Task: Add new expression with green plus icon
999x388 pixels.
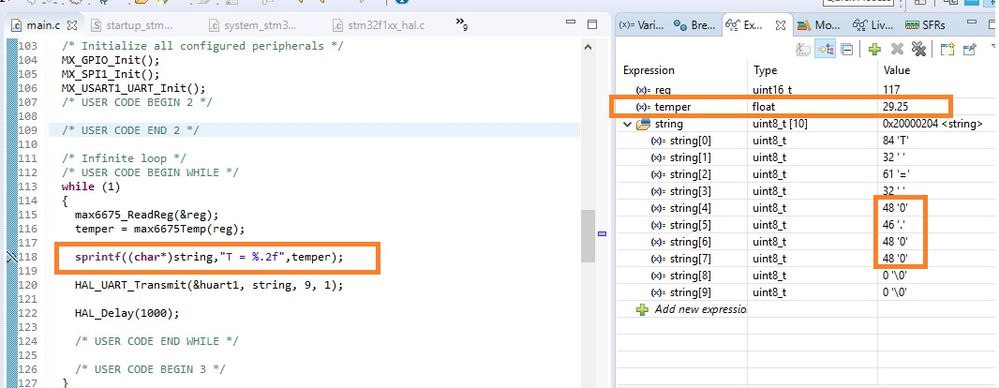Action: [x=874, y=49]
